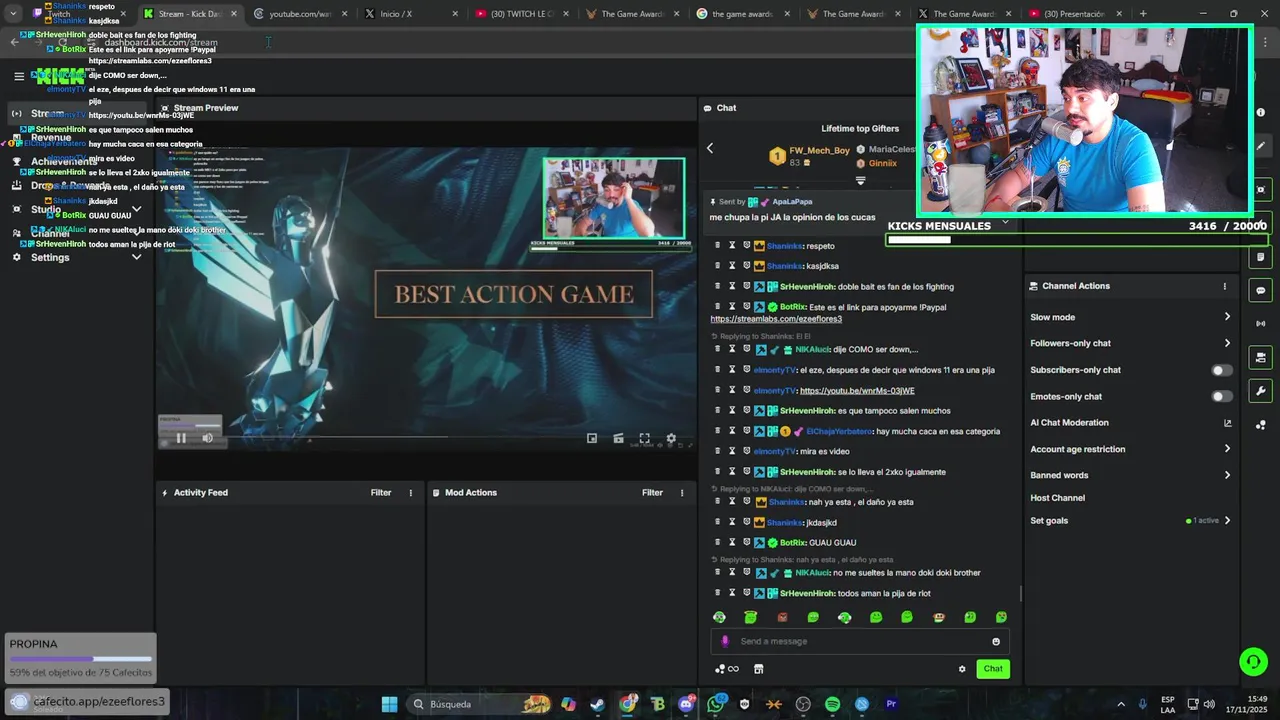Click the Filter button in Mod Actions
This screenshot has height=720, width=1280.
pos(652,493)
